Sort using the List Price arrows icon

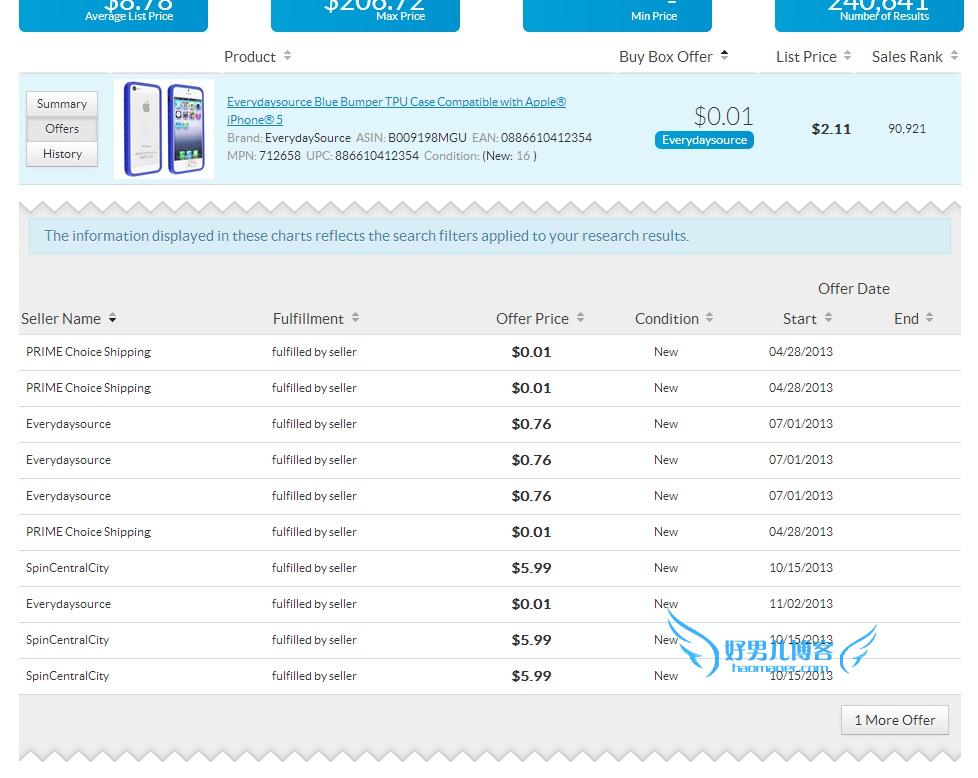click(847, 56)
